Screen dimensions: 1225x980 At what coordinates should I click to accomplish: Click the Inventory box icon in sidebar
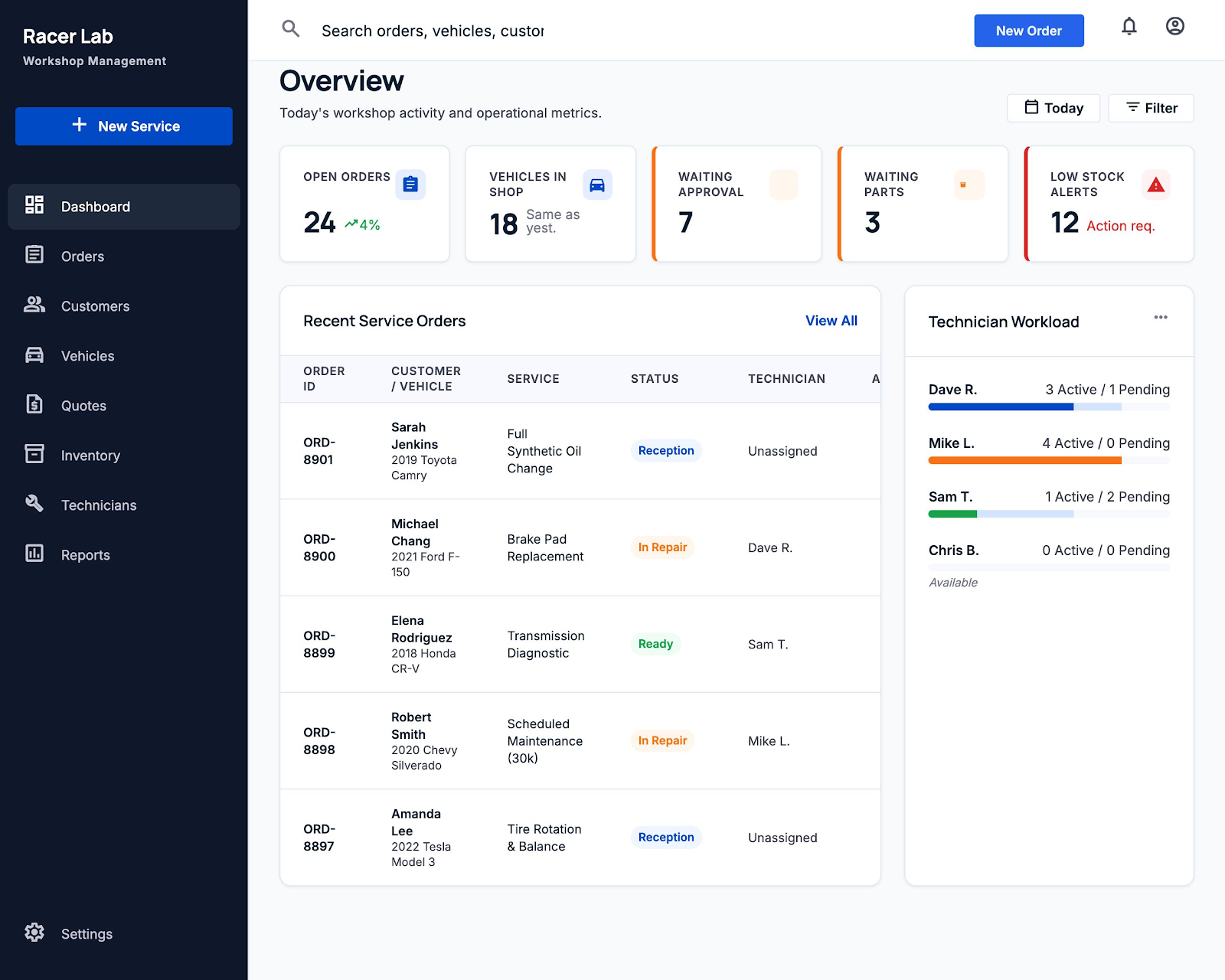tap(34, 453)
